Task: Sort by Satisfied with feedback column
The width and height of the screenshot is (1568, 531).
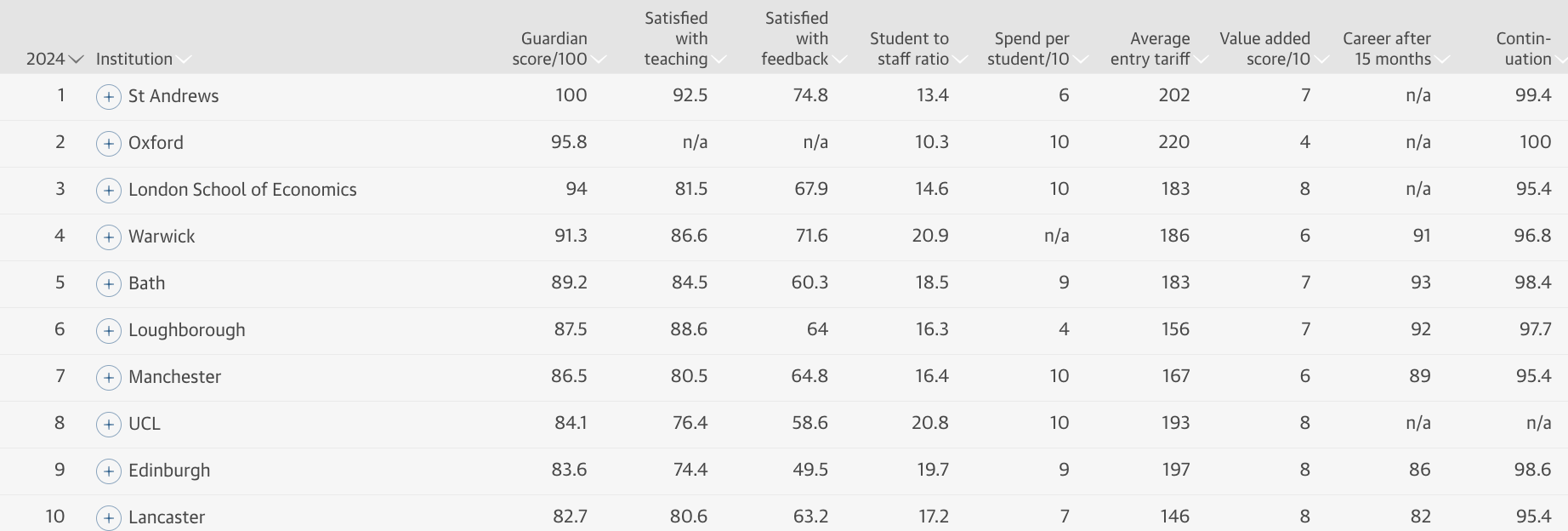Action: [x=804, y=38]
